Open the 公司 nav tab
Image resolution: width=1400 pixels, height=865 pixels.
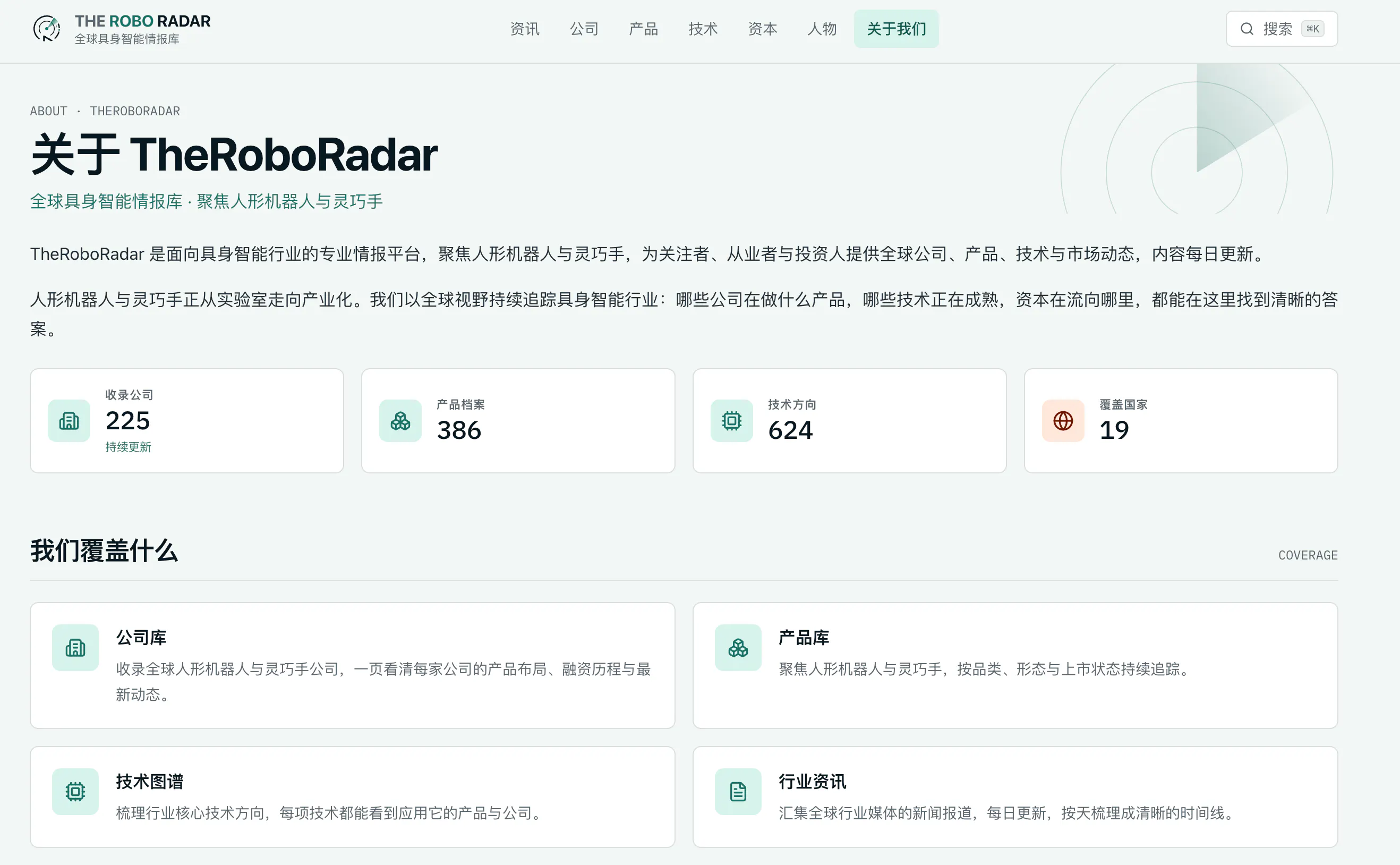584,29
